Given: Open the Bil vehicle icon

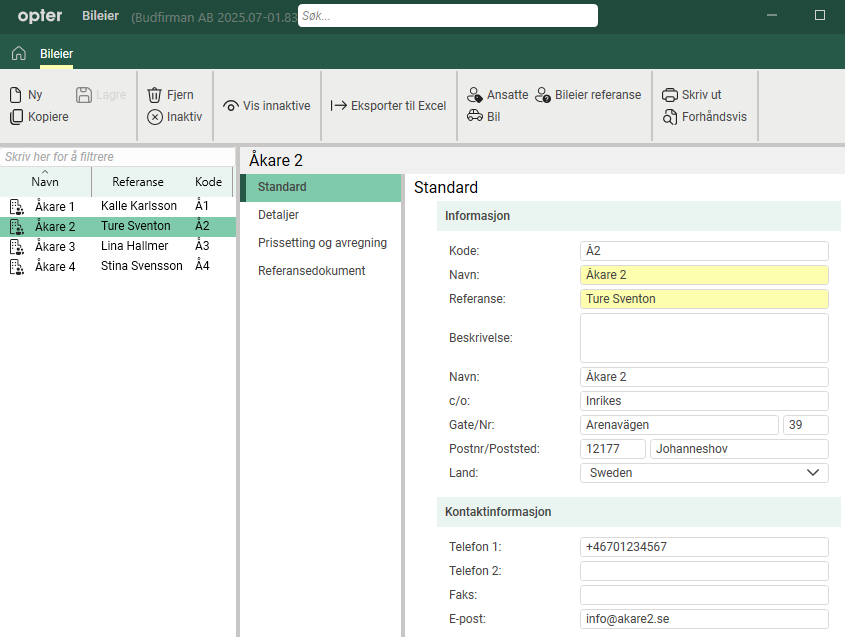Looking at the screenshot, I should [x=475, y=117].
